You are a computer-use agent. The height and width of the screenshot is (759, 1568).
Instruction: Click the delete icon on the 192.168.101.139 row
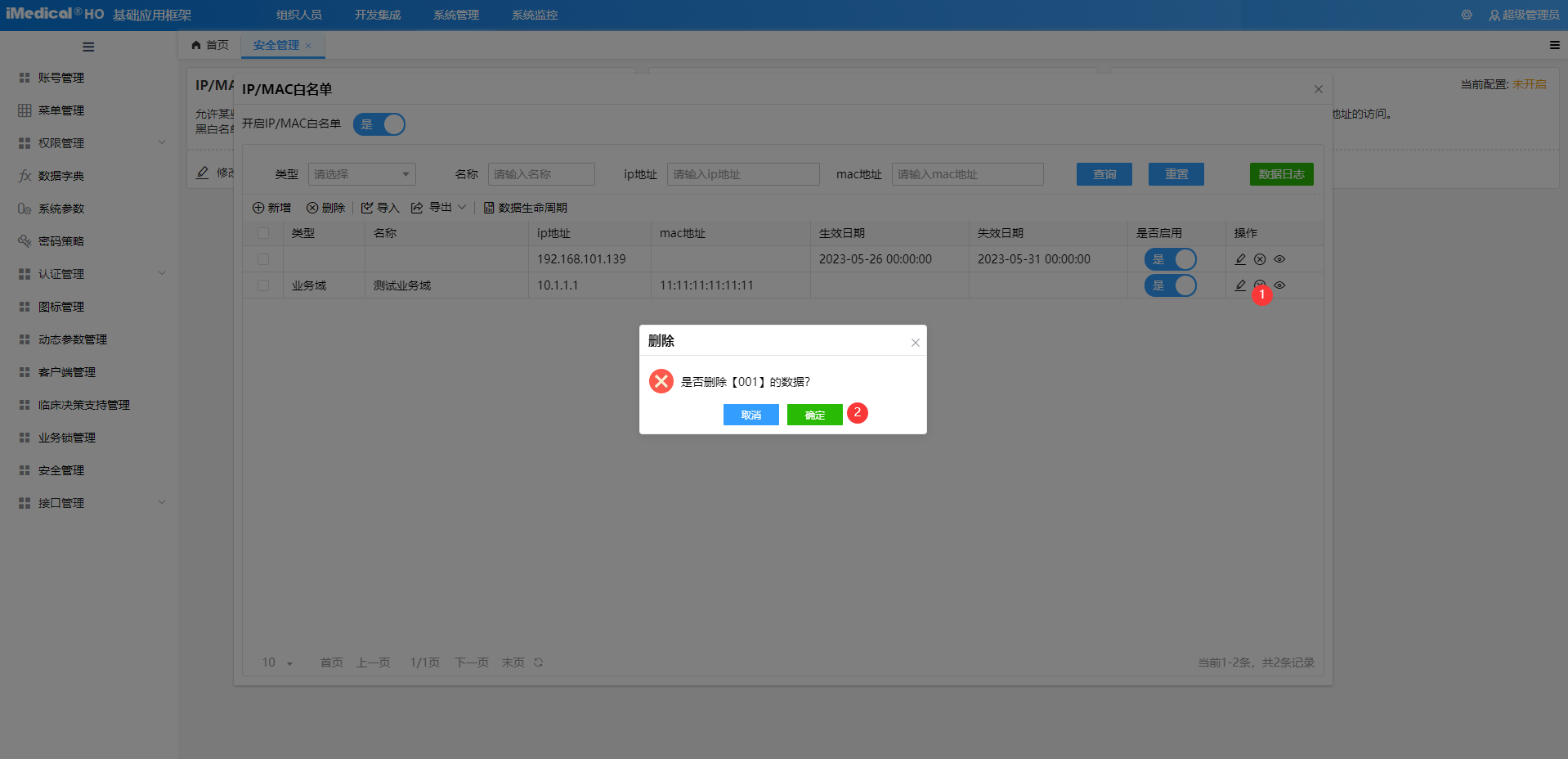tap(1259, 258)
